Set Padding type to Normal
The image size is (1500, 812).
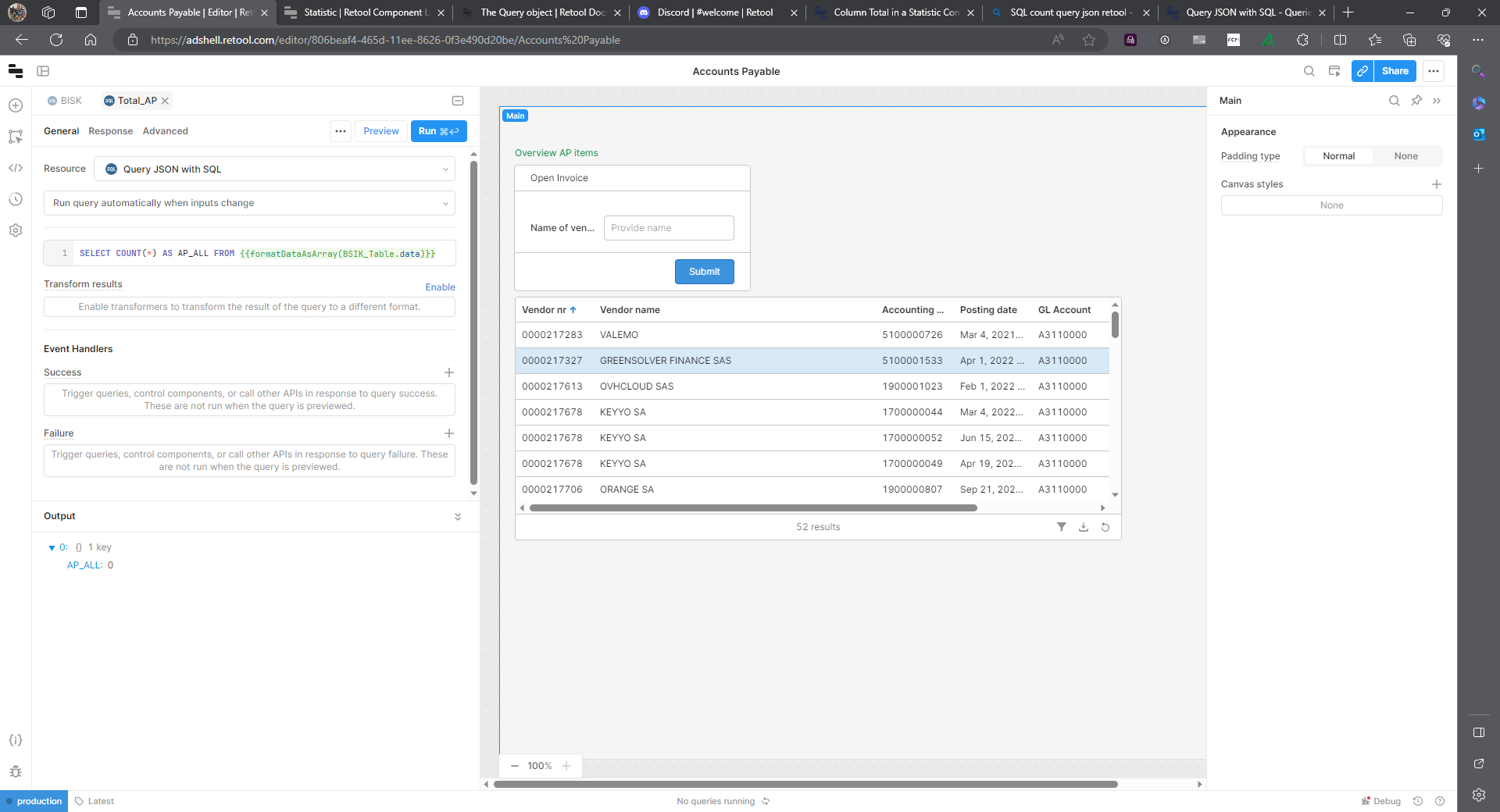click(1338, 156)
